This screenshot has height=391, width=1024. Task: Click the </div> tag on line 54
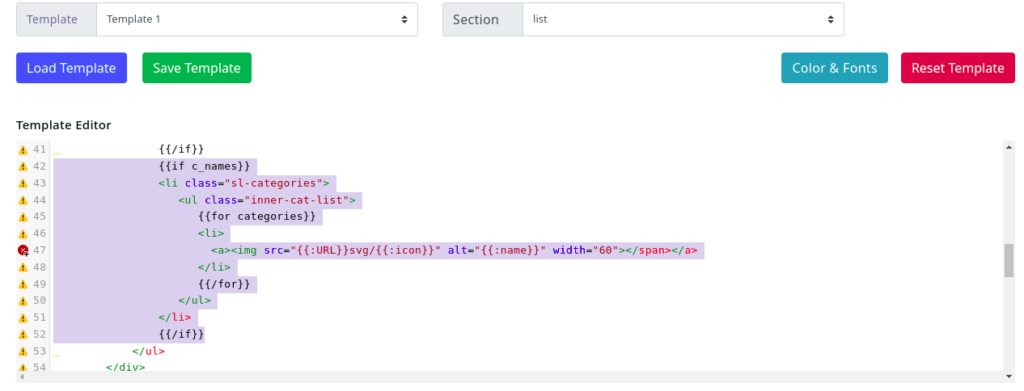(x=126, y=368)
